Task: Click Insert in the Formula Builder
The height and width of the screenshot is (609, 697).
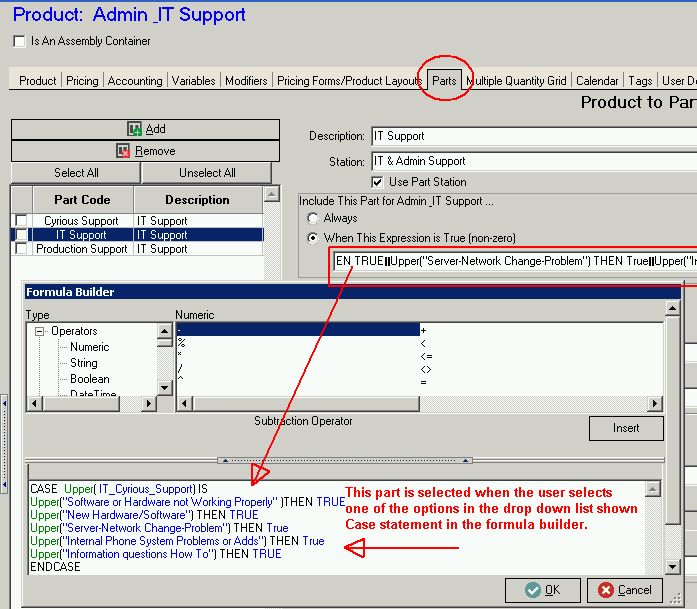Action: [x=626, y=428]
